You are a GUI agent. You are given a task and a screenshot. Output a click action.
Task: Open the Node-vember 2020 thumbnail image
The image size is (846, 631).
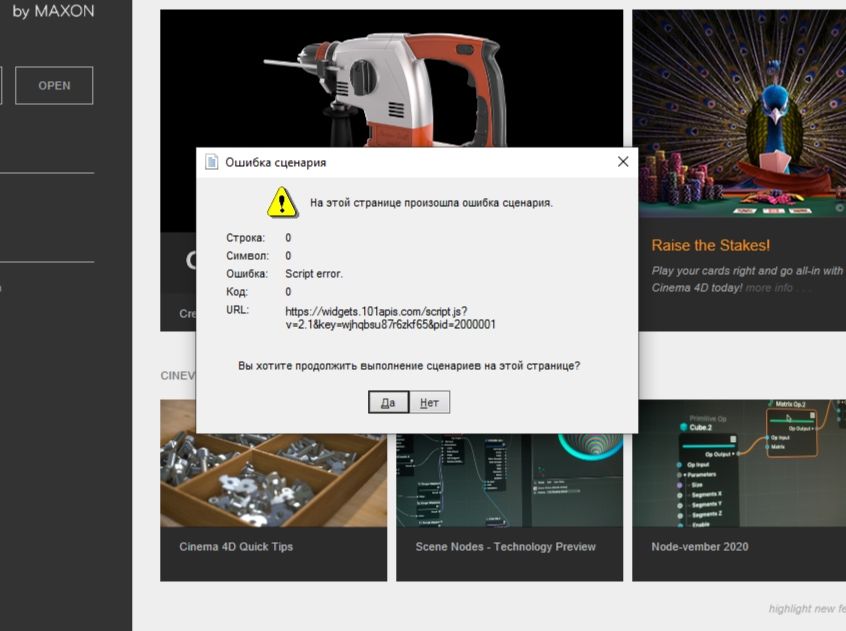(739, 463)
